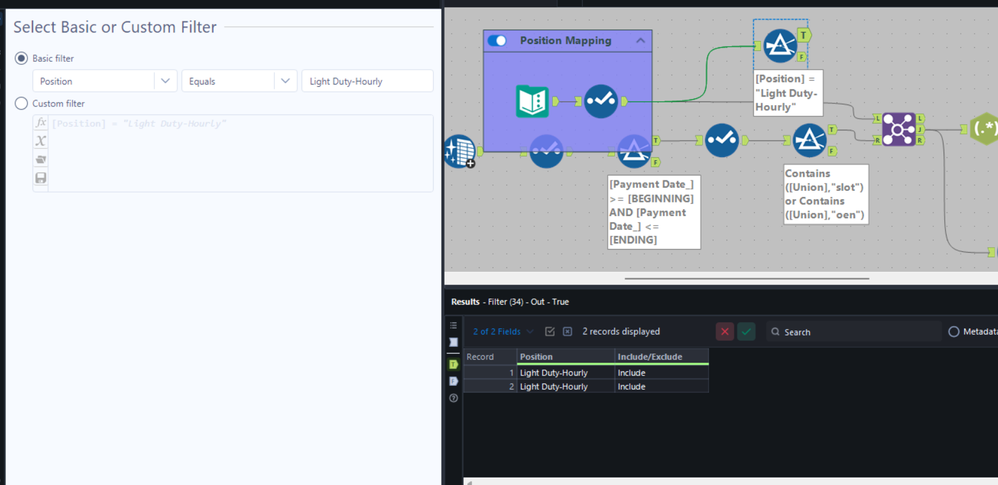Viewport: 998px width, 485px height.
Task: Click the save expression disk icon
Action: [41, 178]
